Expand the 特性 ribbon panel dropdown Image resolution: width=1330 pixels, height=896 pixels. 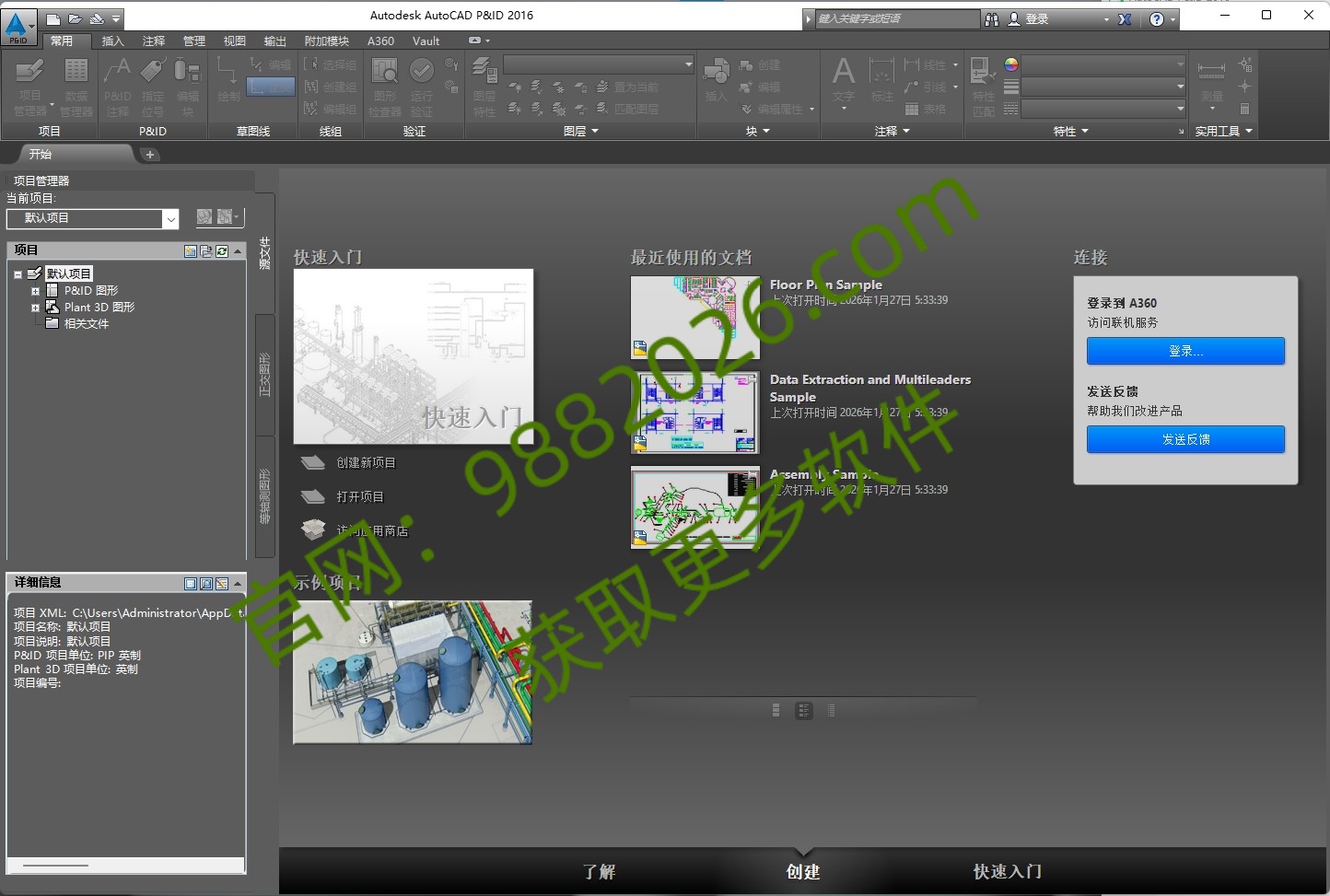[x=1071, y=132]
